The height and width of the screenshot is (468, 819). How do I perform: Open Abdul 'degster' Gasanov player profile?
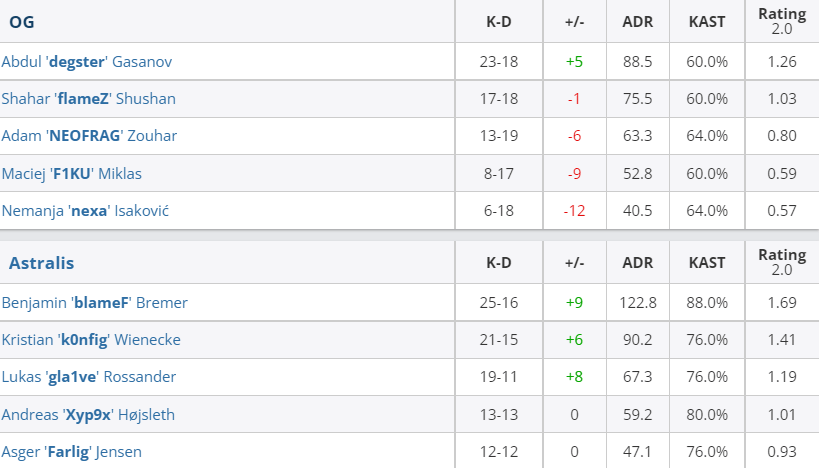(x=87, y=62)
